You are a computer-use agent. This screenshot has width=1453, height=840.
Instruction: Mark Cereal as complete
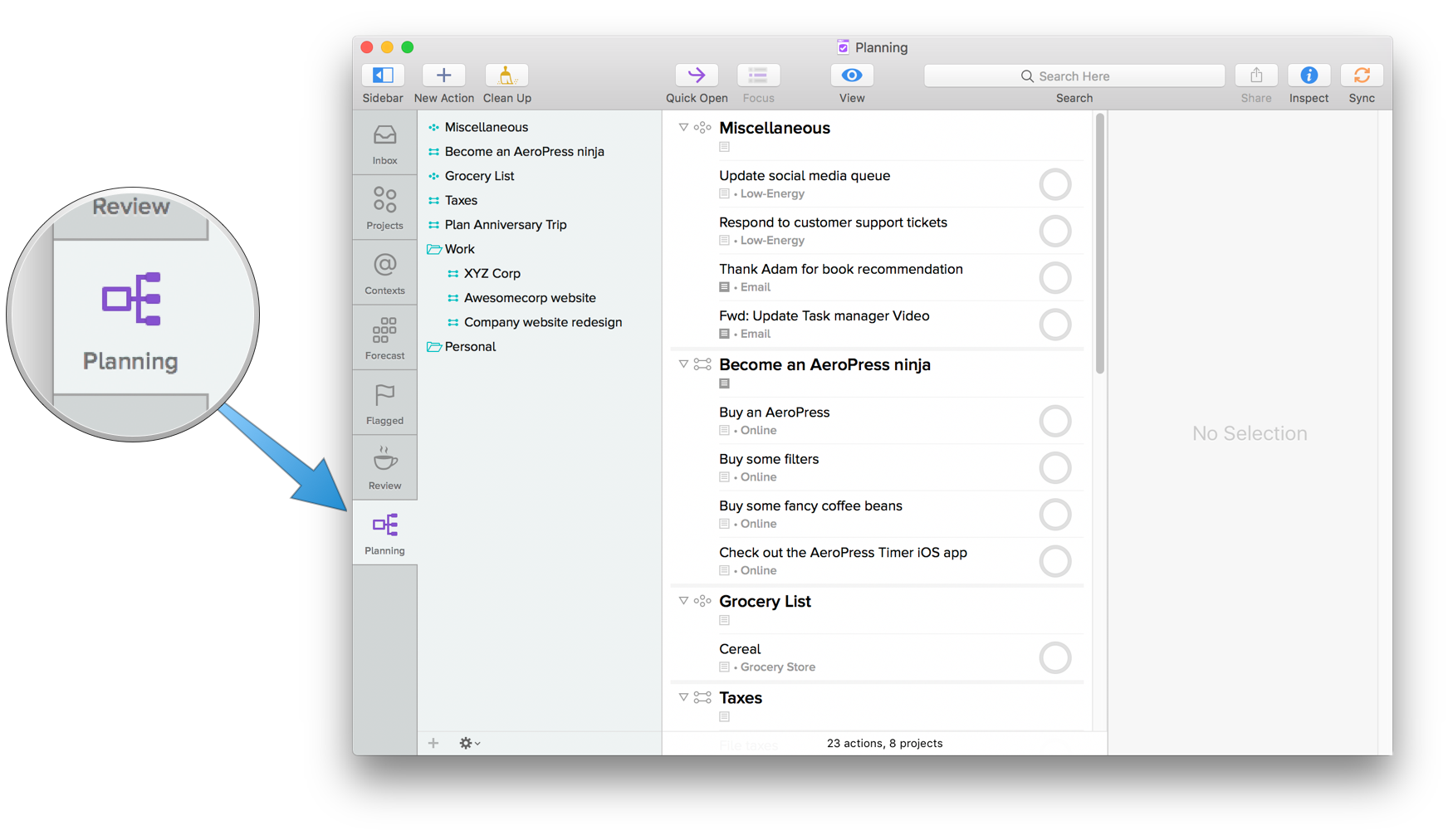click(1055, 658)
